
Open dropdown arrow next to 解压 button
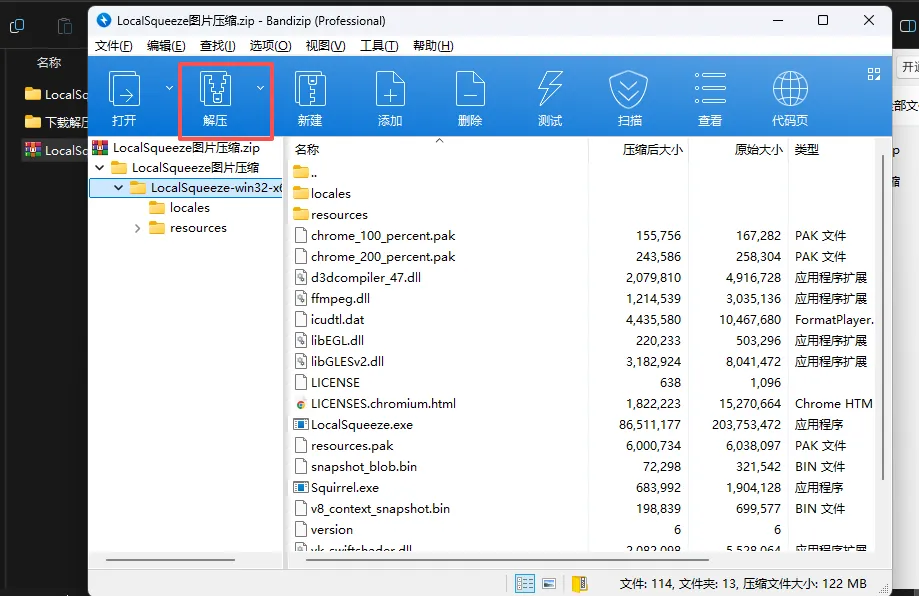[x=260, y=88]
